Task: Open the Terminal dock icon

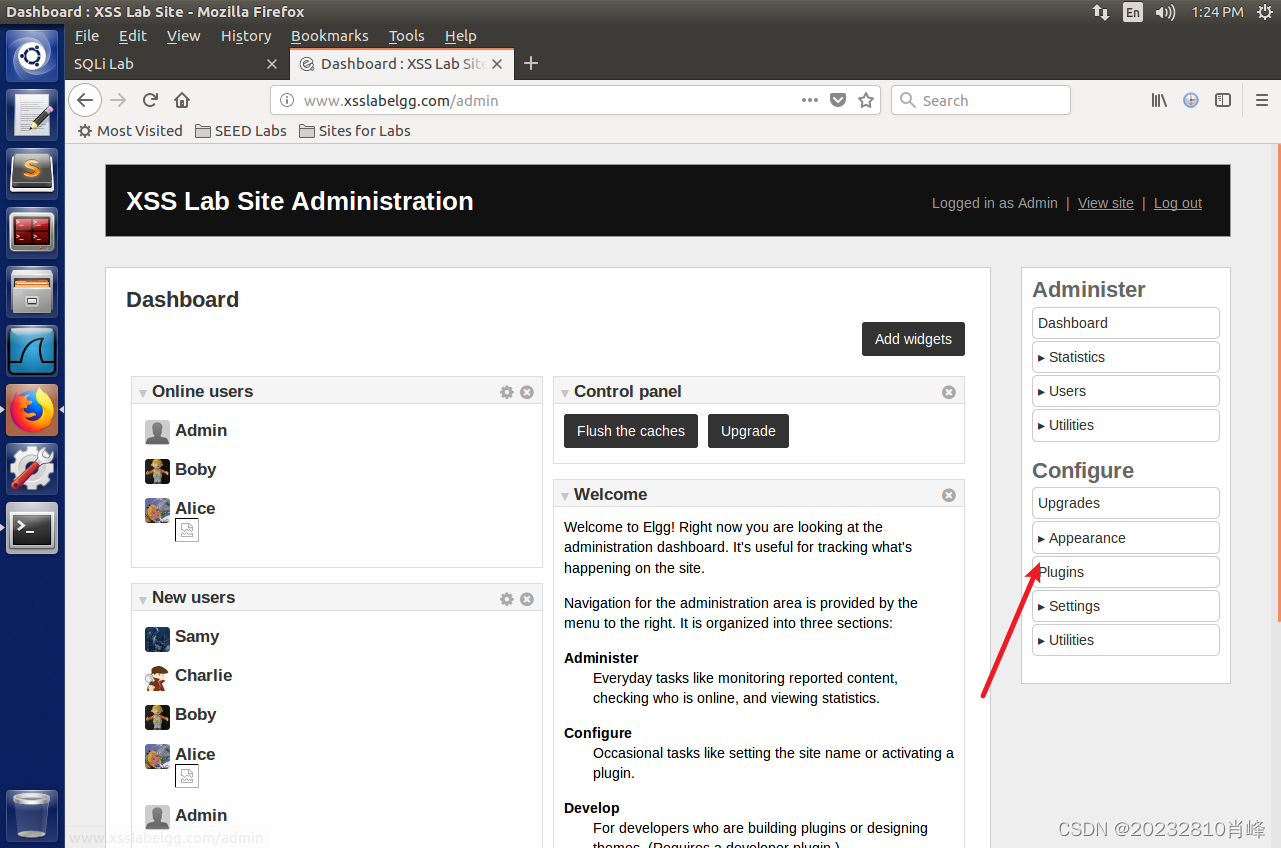Action: [x=32, y=527]
